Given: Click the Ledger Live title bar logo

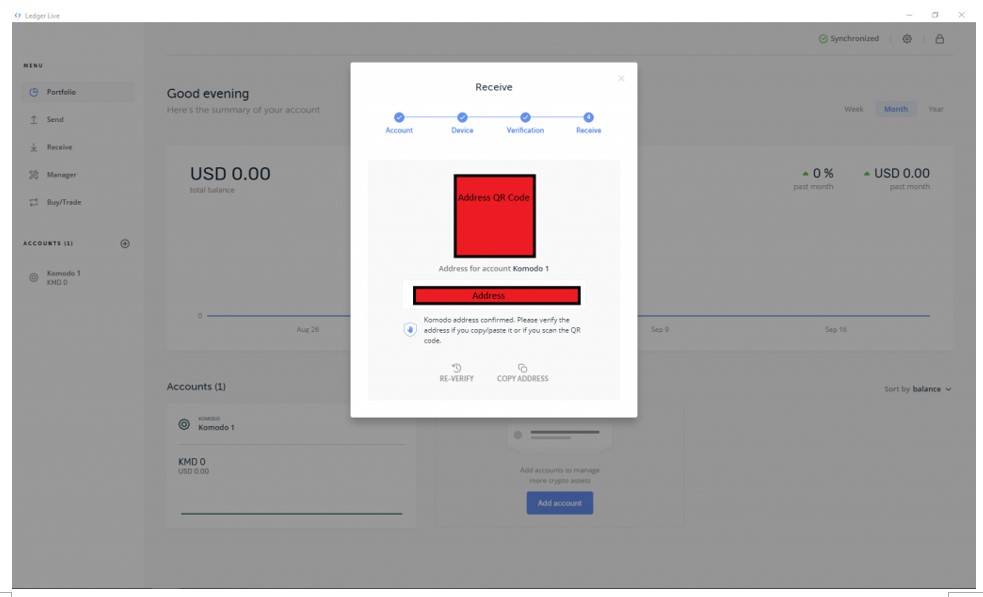Looking at the screenshot, I should tap(18, 16).
